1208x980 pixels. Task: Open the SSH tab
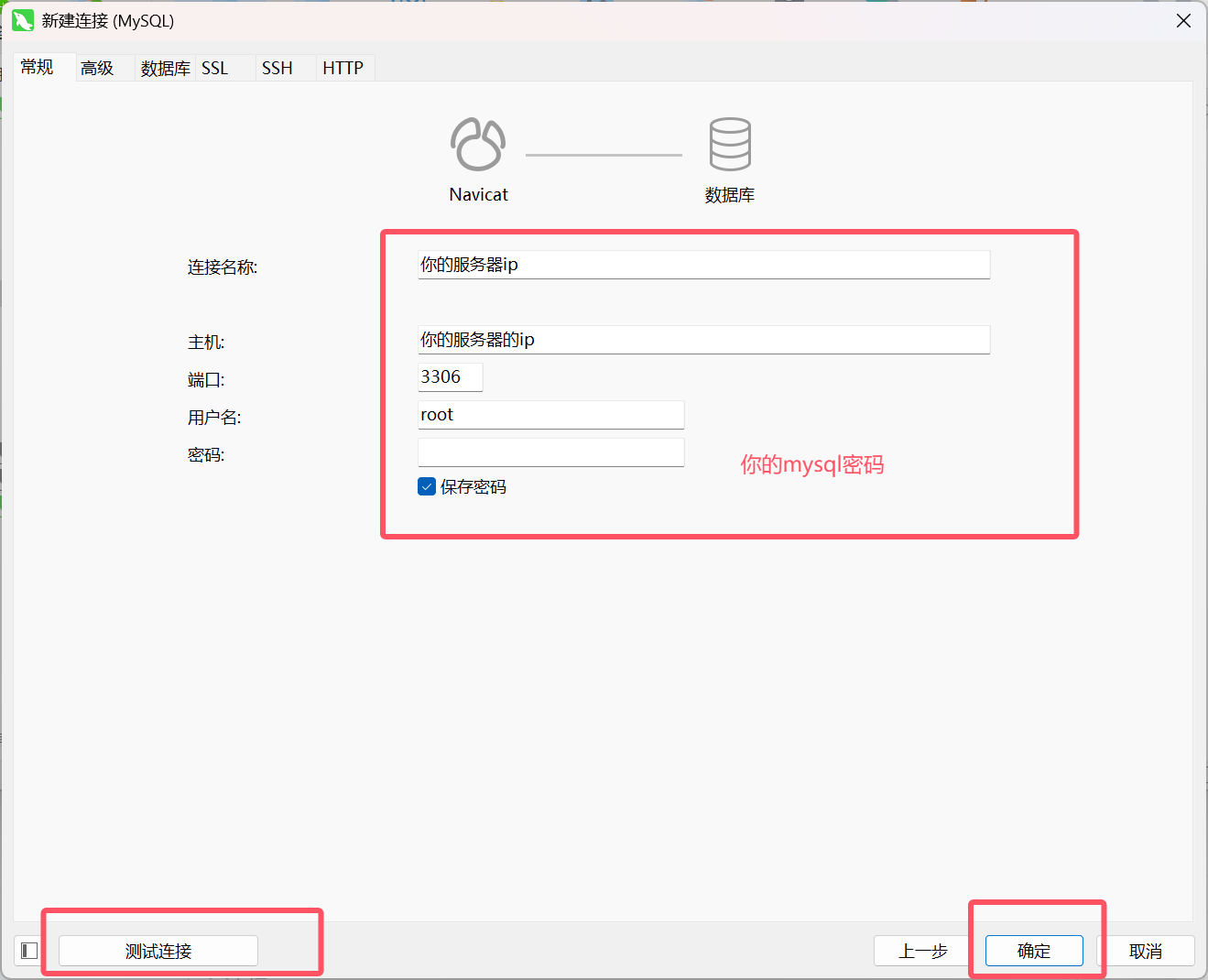[x=277, y=67]
